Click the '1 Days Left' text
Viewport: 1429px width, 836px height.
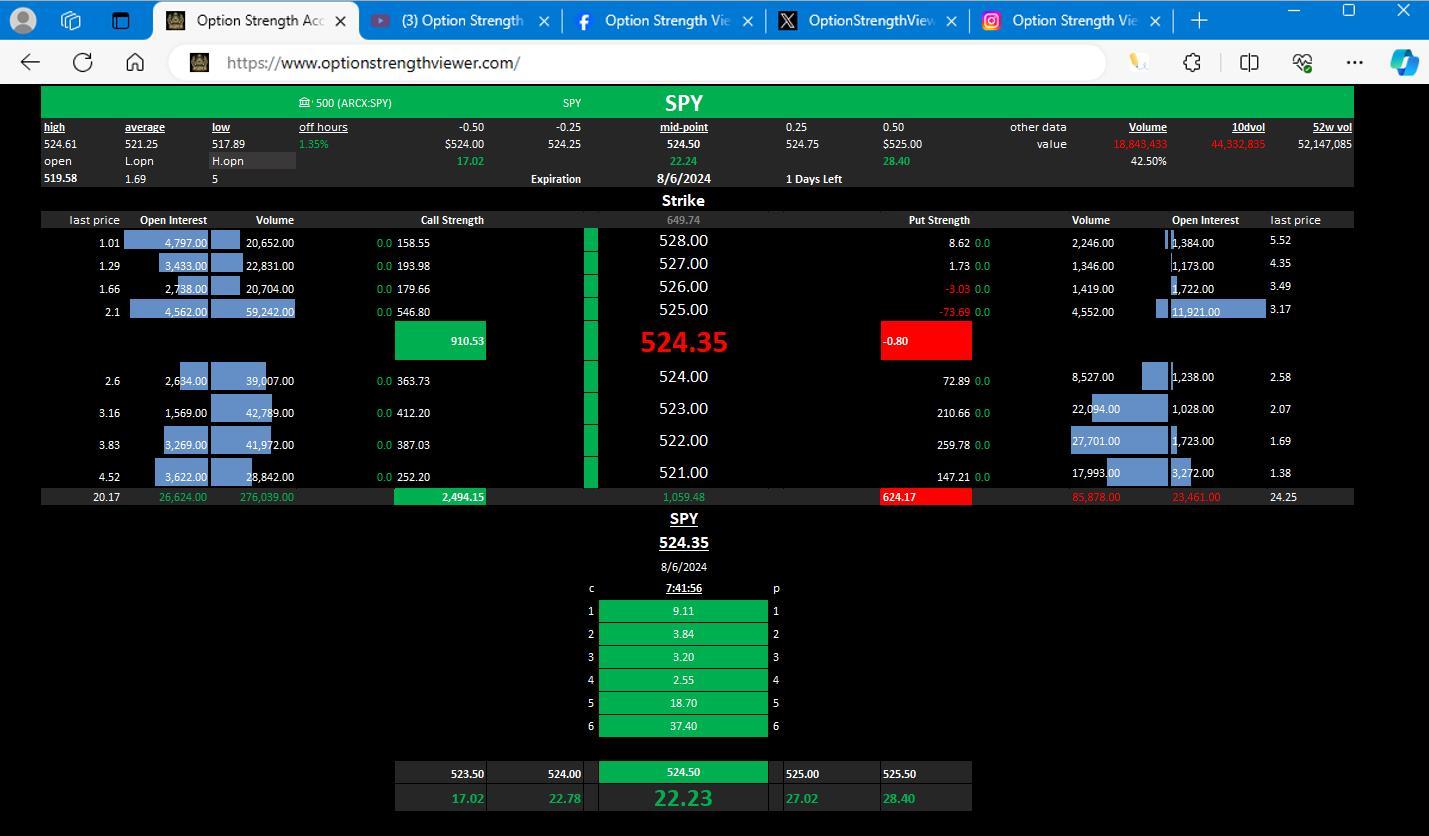pos(814,179)
